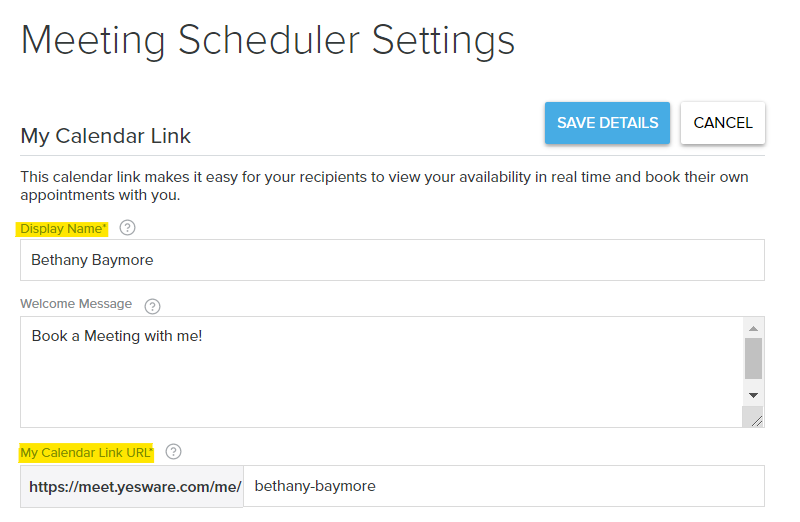
Task: Click the SAVE DETAILS button
Action: (x=607, y=123)
